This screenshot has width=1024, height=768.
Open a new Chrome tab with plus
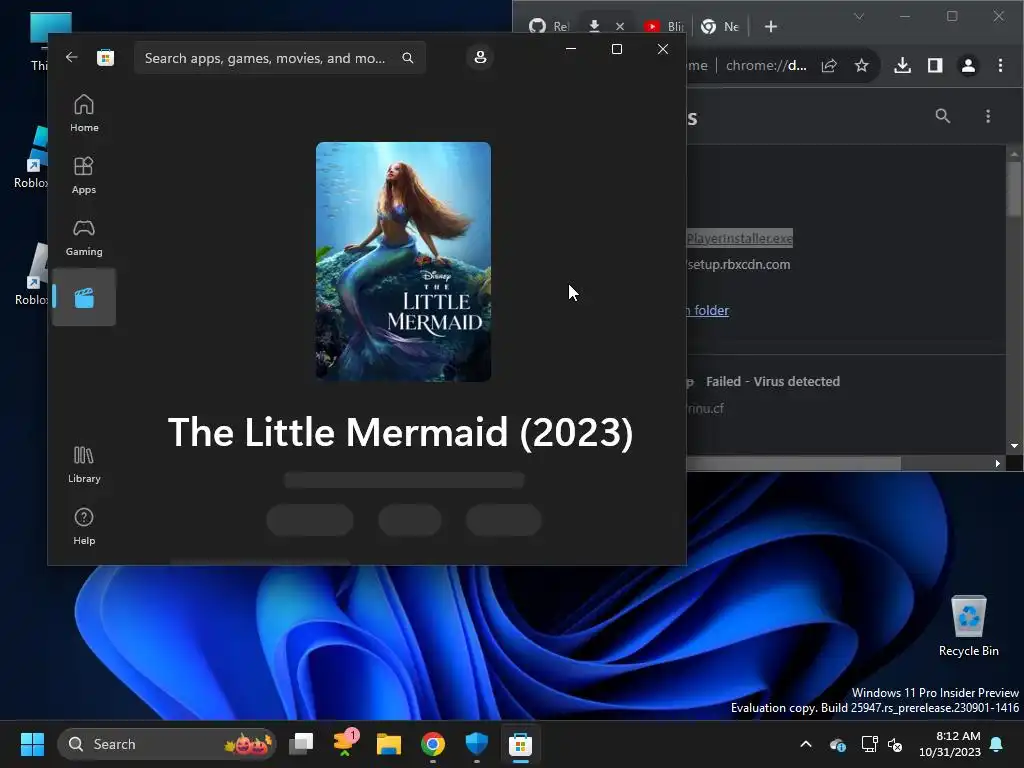coord(771,26)
